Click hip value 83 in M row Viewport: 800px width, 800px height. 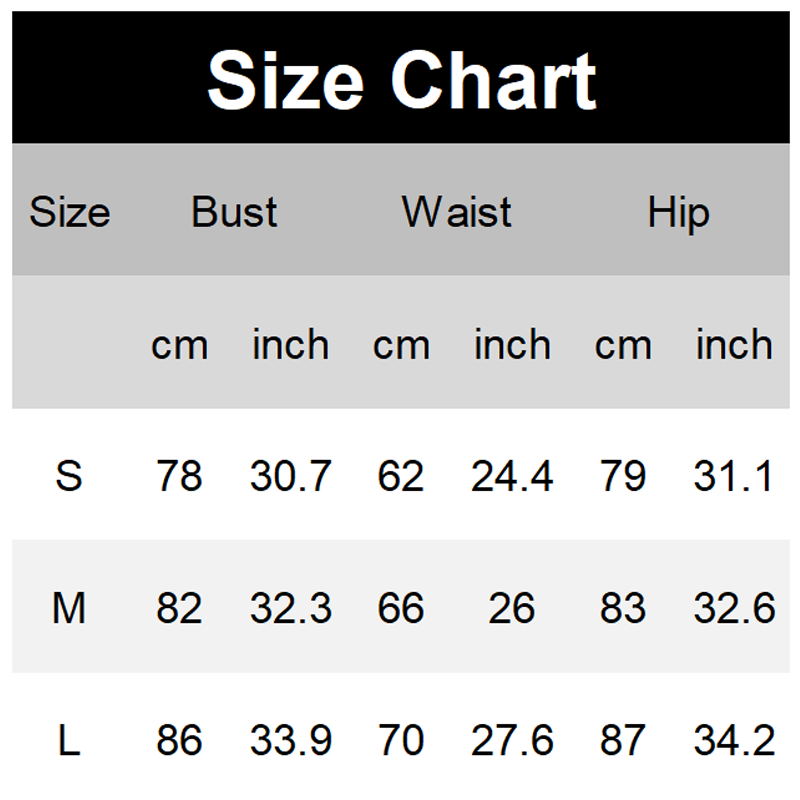pyautogui.click(x=623, y=608)
